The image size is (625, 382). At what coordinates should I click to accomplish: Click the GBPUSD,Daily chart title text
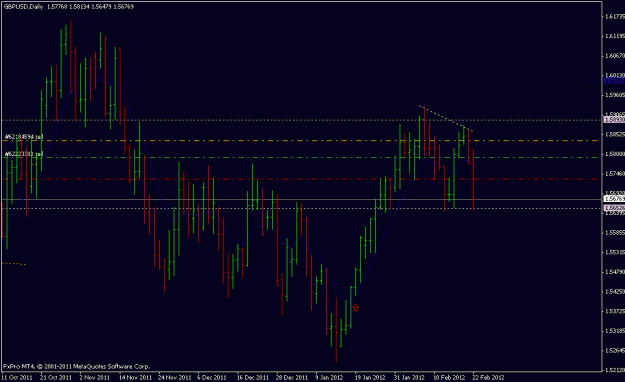tap(23, 7)
